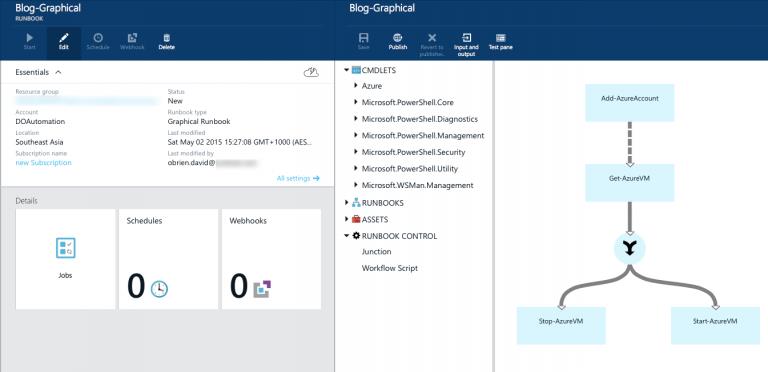Screen dimensions: 768x372
Task: Open the Input and output panel
Action: click(x=466, y=44)
